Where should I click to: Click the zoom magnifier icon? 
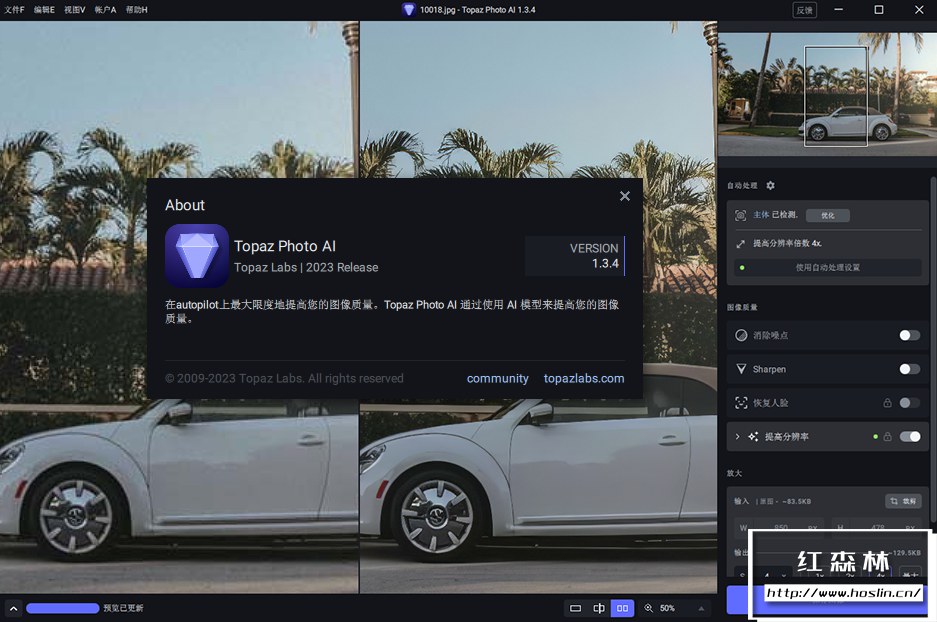point(648,608)
